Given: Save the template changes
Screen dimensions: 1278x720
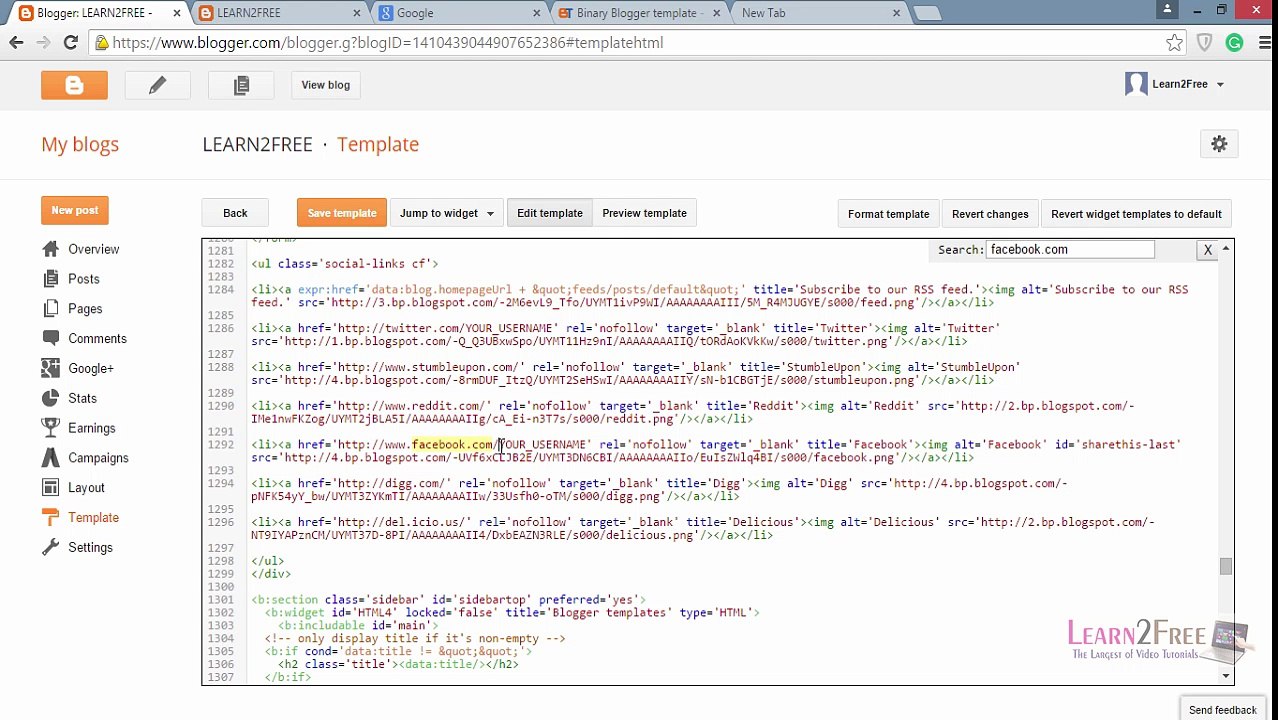Looking at the screenshot, I should pyautogui.click(x=342, y=213).
